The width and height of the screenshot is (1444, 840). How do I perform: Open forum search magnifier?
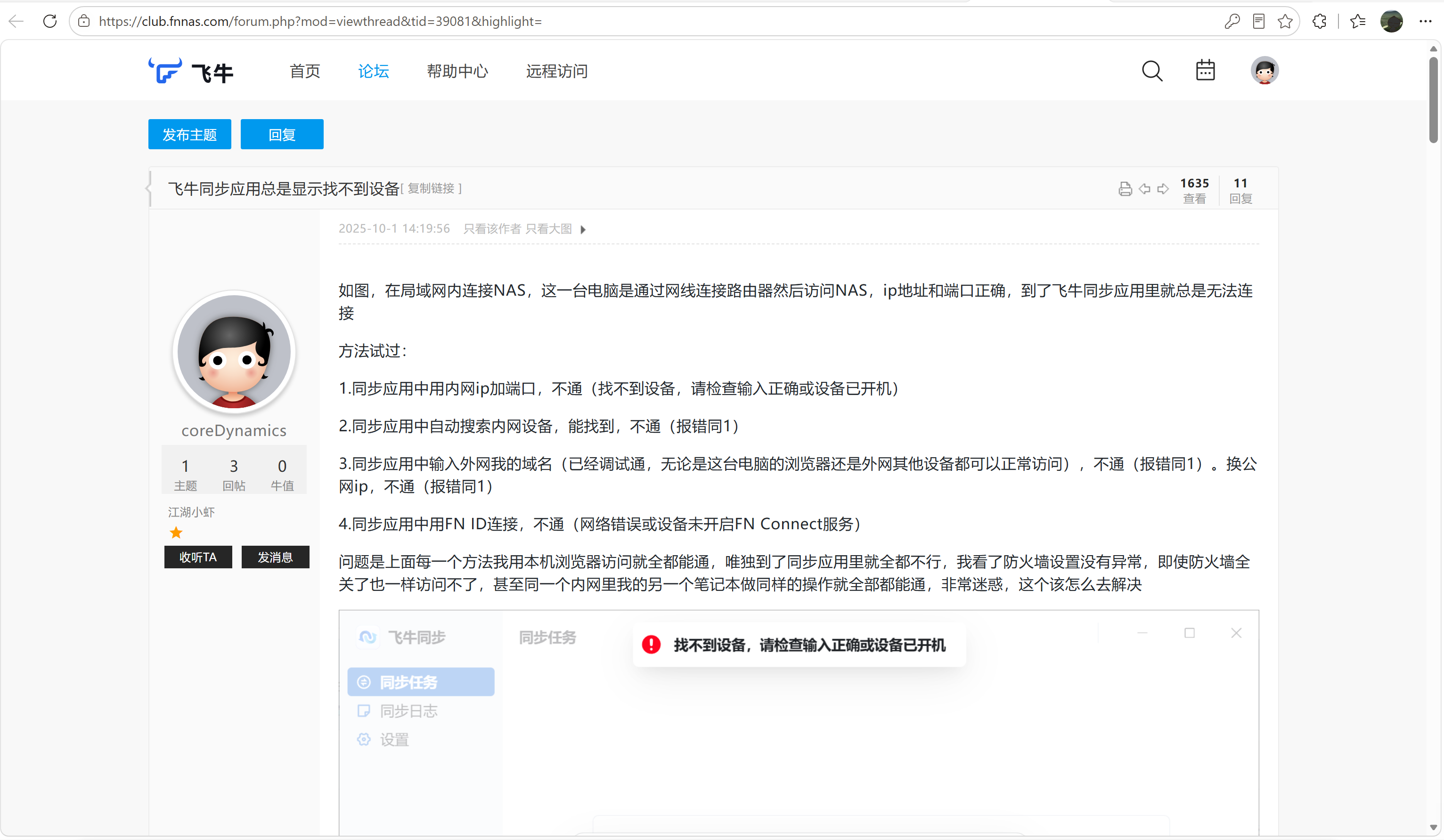(1152, 71)
